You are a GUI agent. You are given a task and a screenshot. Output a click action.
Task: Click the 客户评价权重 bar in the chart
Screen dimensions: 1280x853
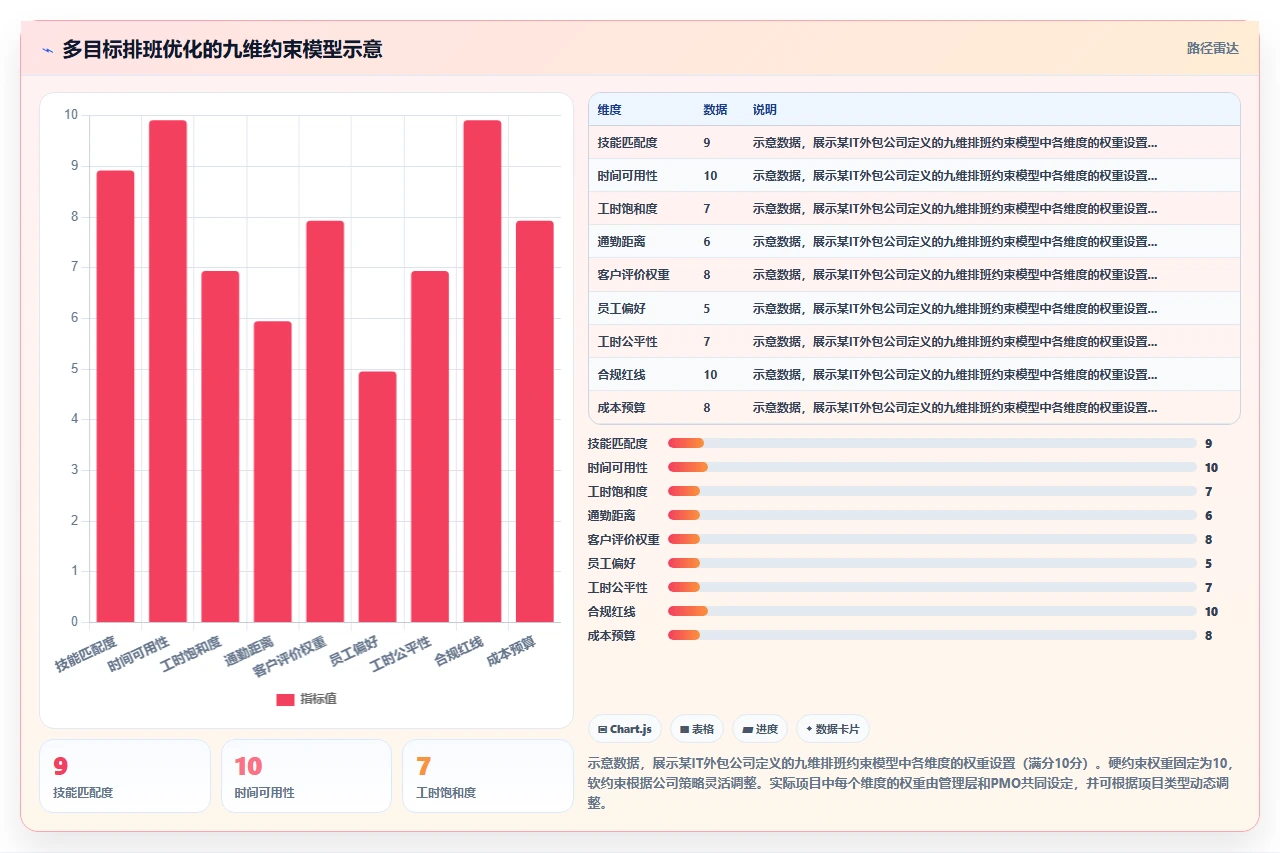325,421
